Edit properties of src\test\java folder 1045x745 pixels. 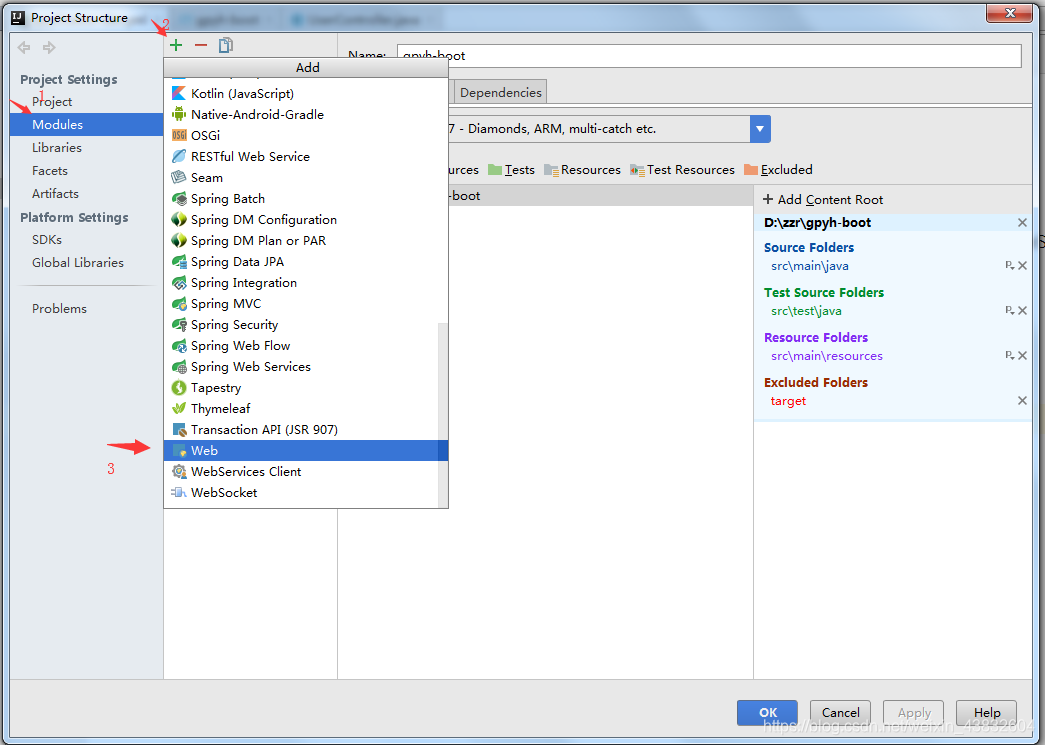coord(1010,311)
